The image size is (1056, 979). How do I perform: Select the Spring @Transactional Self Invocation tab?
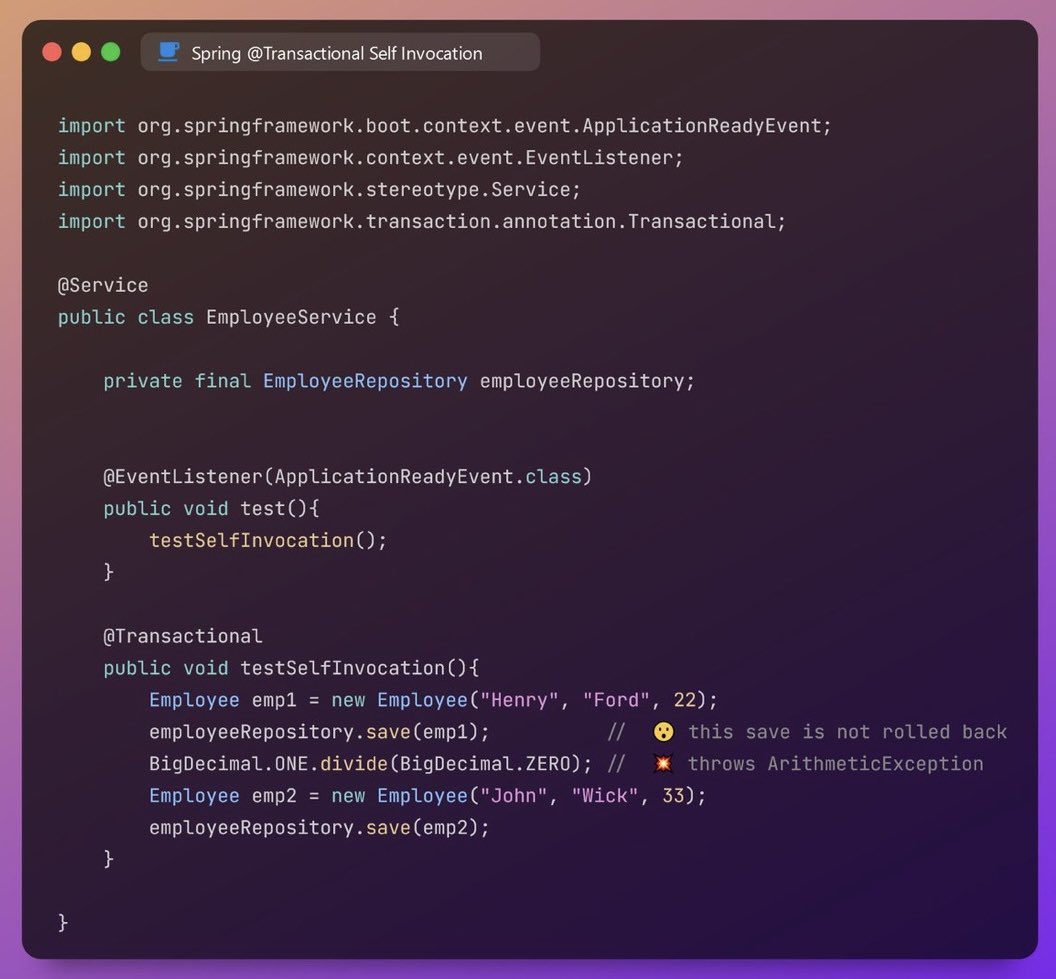340,53
